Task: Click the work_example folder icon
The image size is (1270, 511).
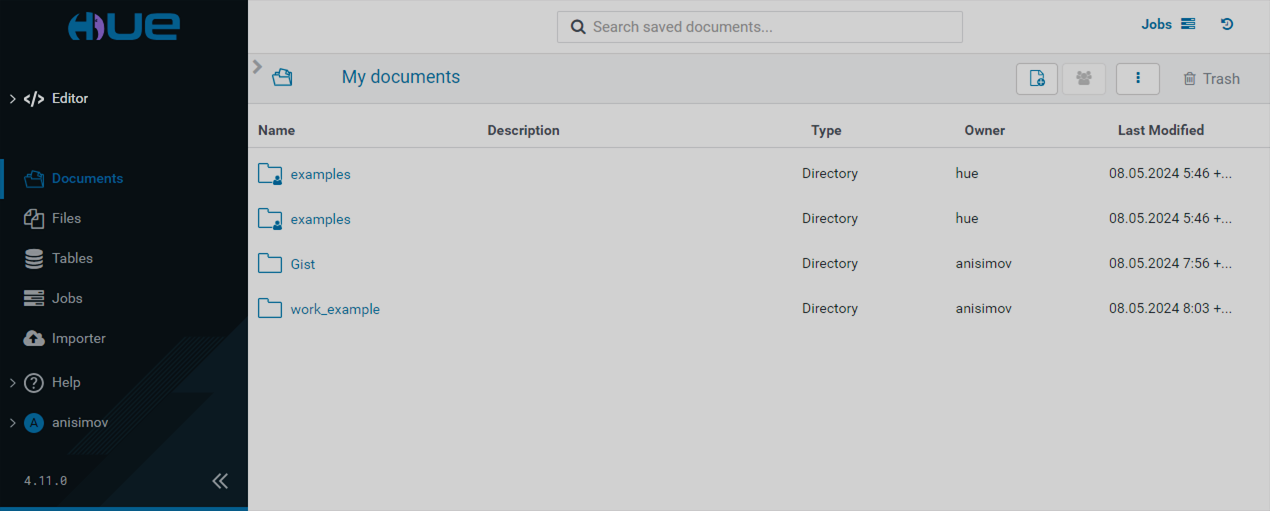Action: tap(270, 308)
